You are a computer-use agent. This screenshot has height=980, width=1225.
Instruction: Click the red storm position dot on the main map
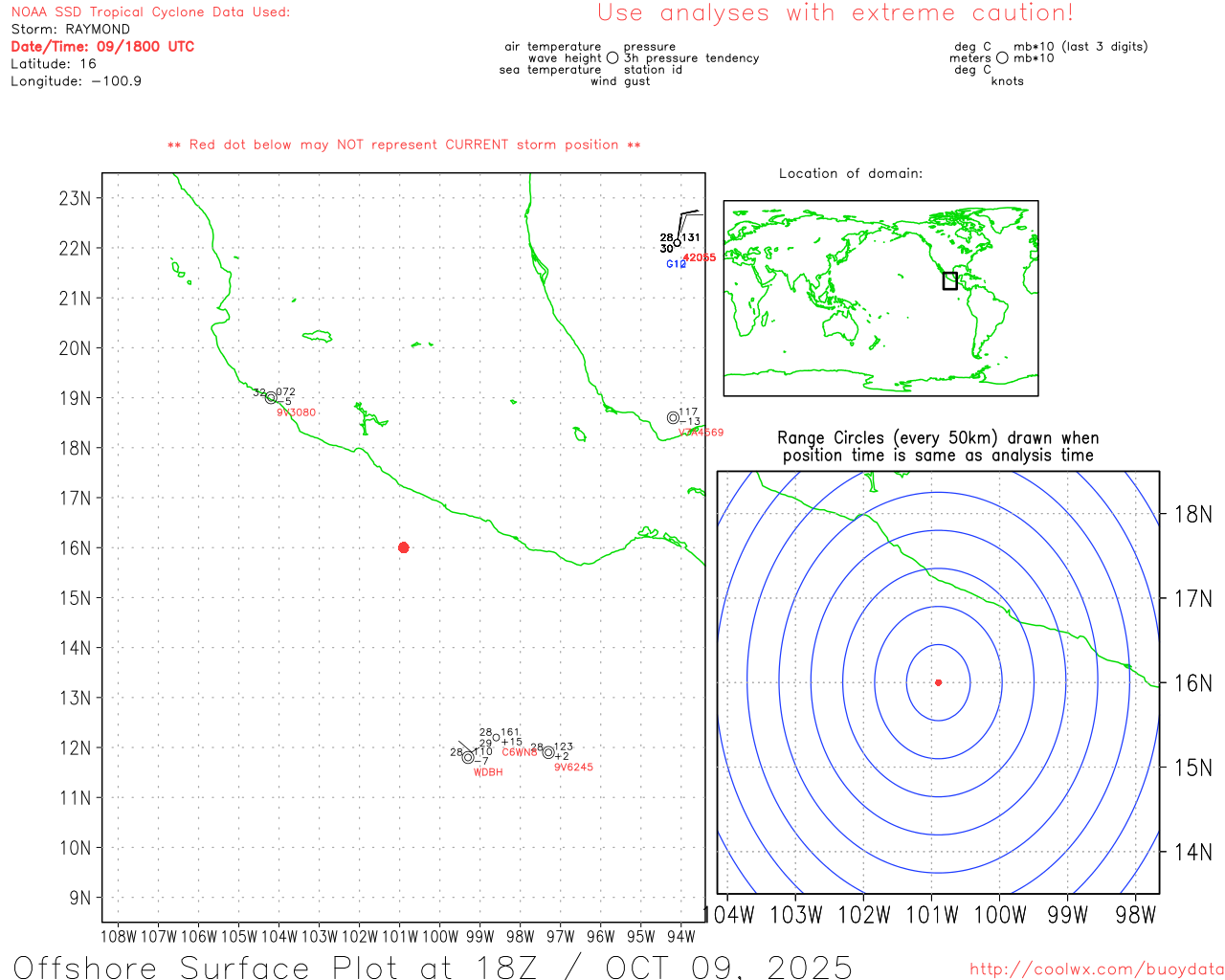coord(403,547)
